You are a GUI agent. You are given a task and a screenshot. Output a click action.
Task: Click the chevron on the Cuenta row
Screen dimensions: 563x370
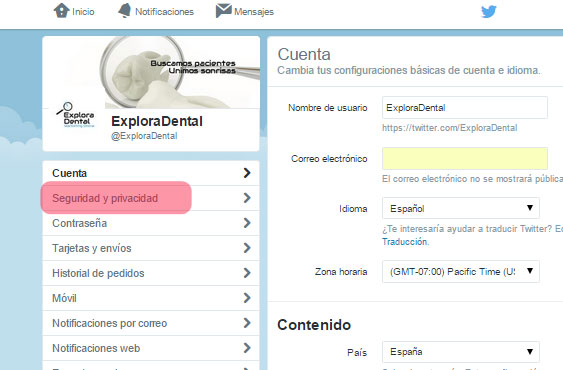(247, 173)
